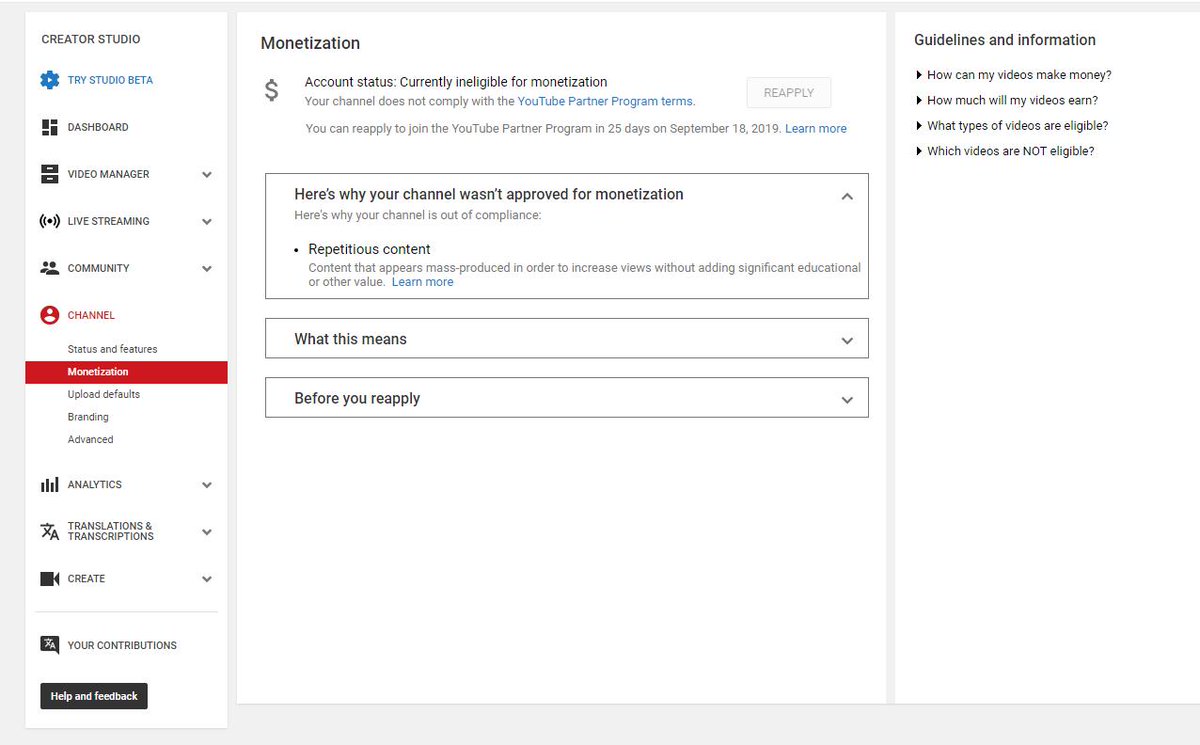Click the Your Contributions icon
Viewport: 1200px width, 745px height.
click(x=50, y=645)
